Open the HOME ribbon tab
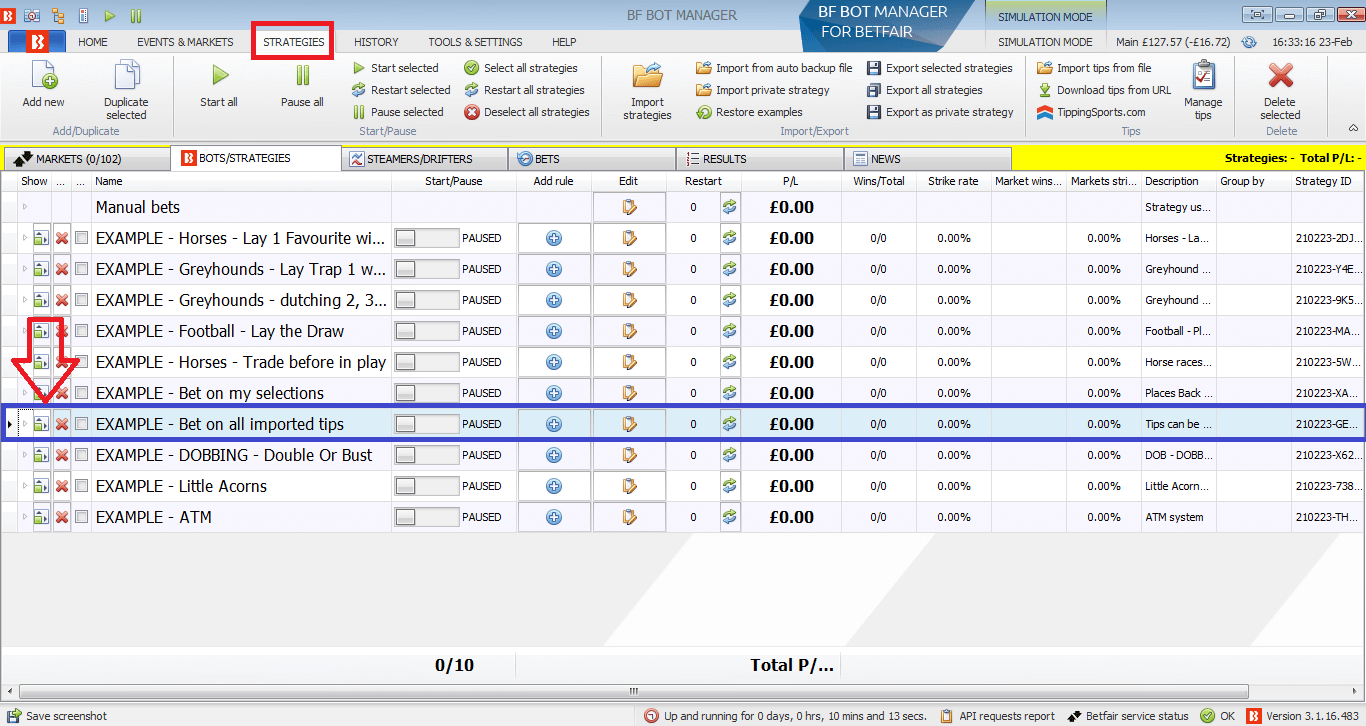Screen dimensions: 1366x726 click(93, 42)
